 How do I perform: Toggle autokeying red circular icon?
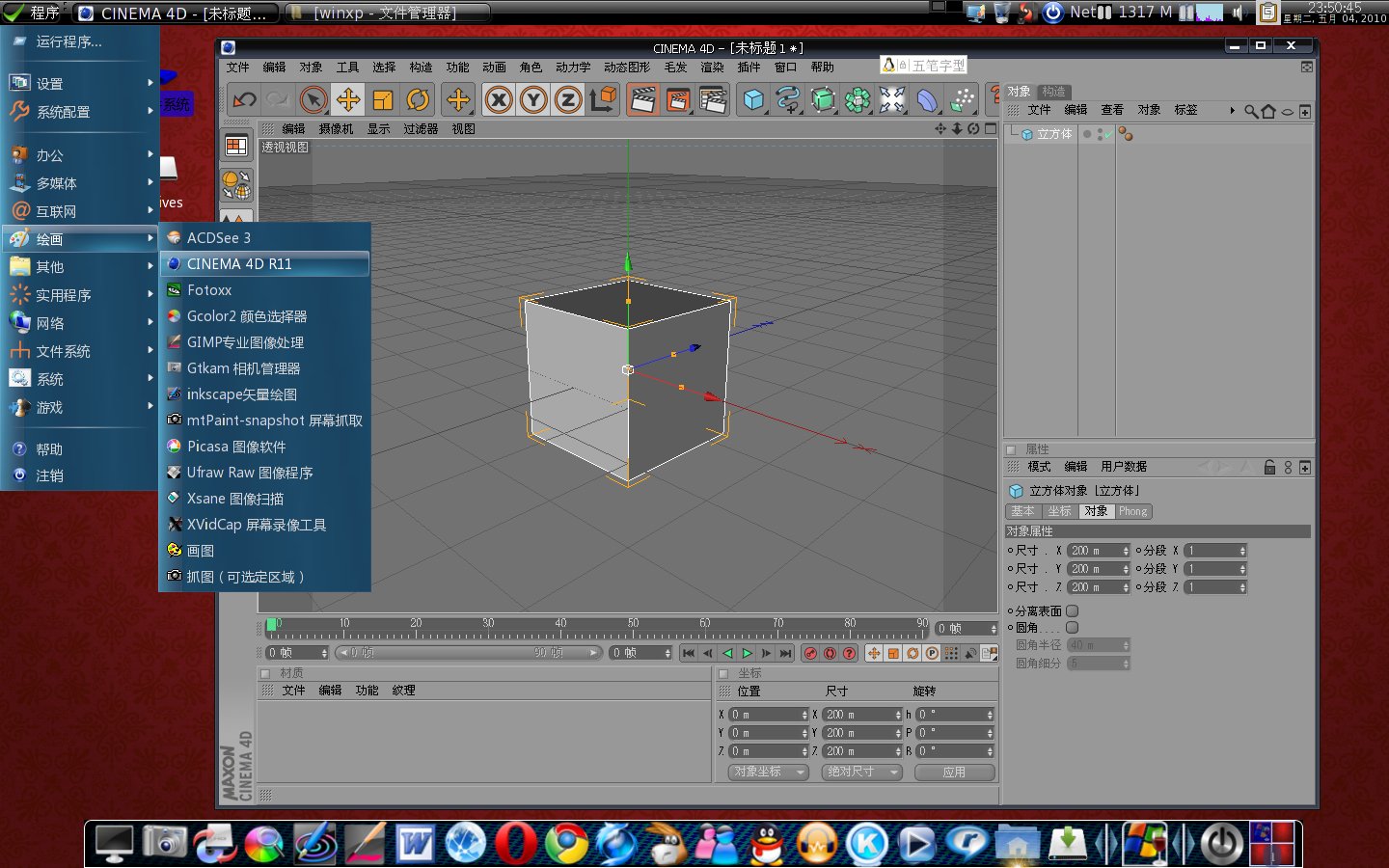(830, 653)
